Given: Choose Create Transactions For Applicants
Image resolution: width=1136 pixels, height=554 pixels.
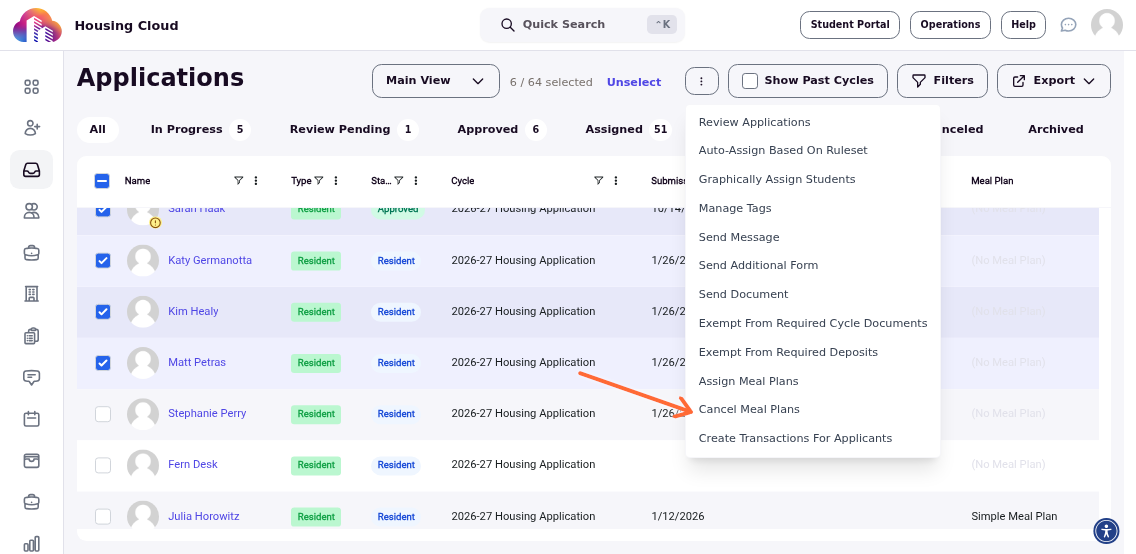Looking at the screenshot, I should tap(795, 439).
